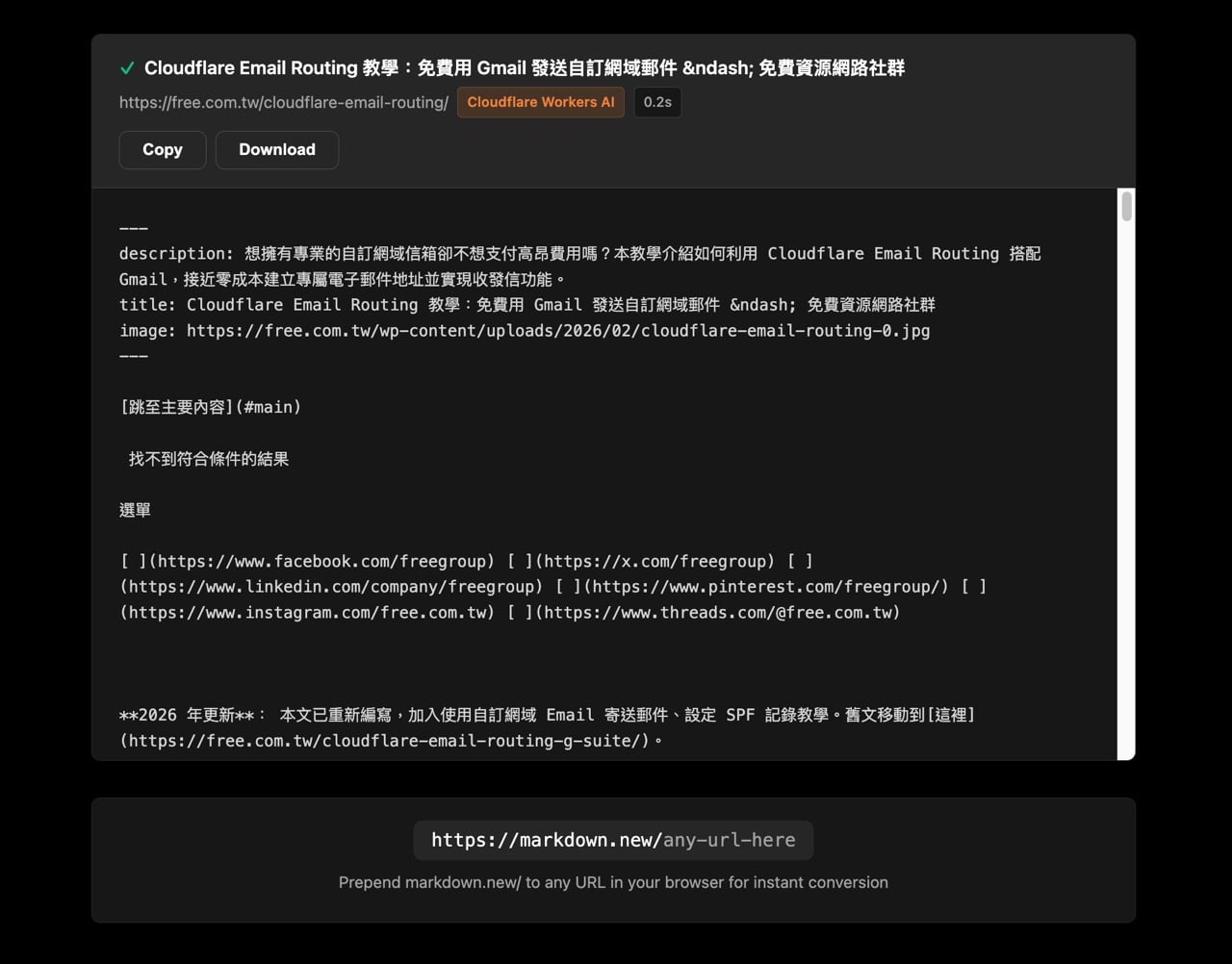Click the Copy button

coord(162,149)
